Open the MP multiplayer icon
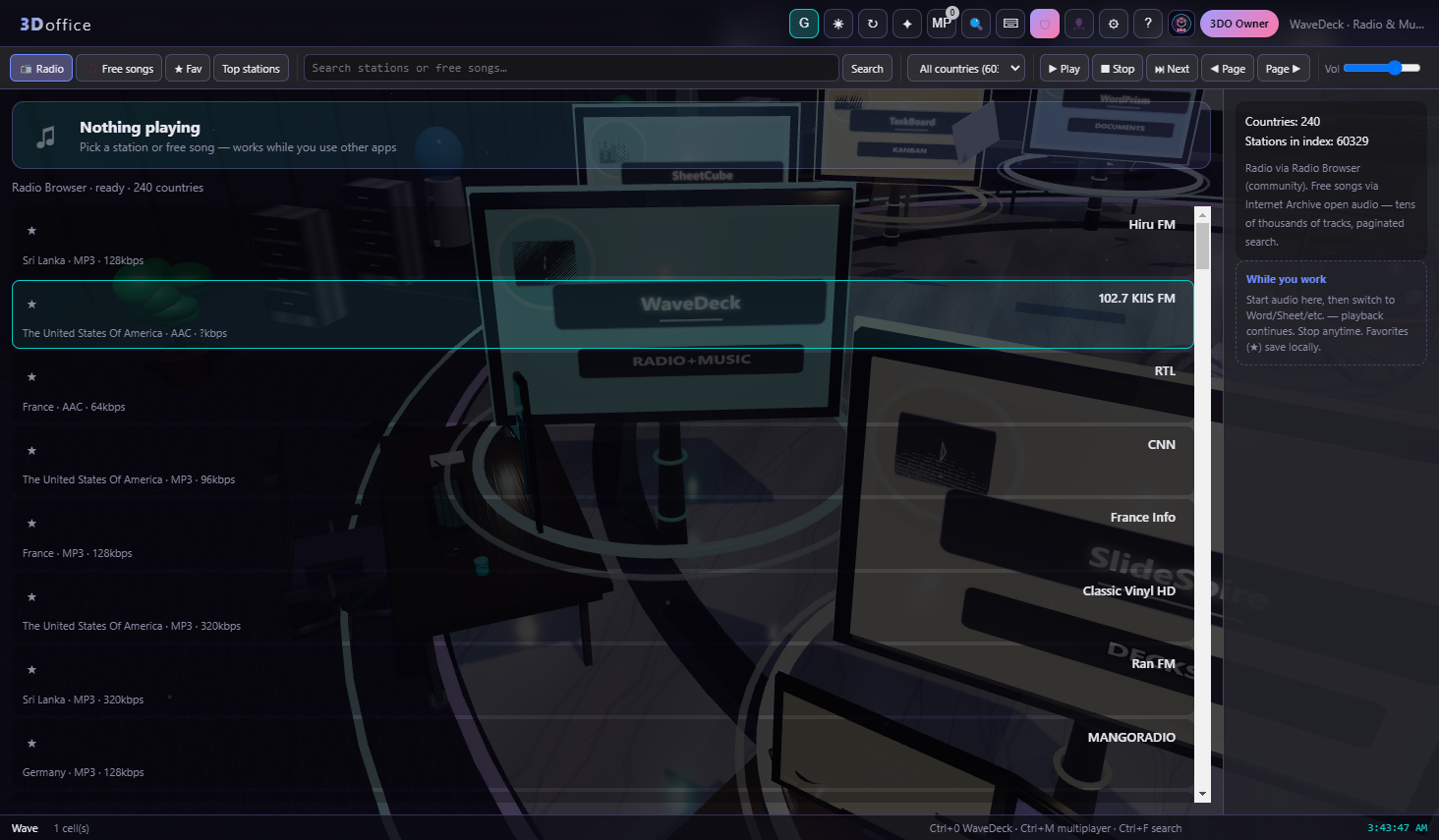The image size is (1439, 840). point(942,24)
